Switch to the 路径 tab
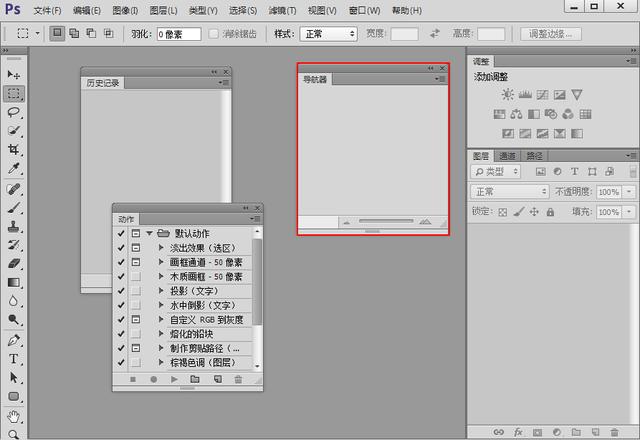640x440 pixels. (534, 156)
